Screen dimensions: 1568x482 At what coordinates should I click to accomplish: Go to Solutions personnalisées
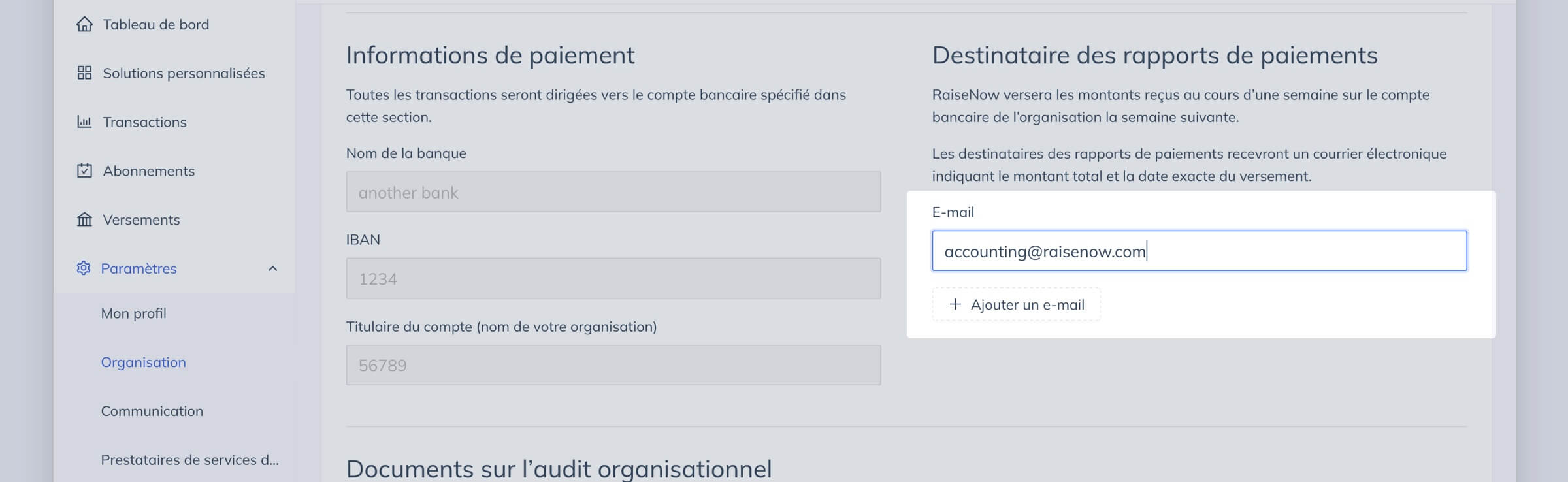[x=184, y=73]
